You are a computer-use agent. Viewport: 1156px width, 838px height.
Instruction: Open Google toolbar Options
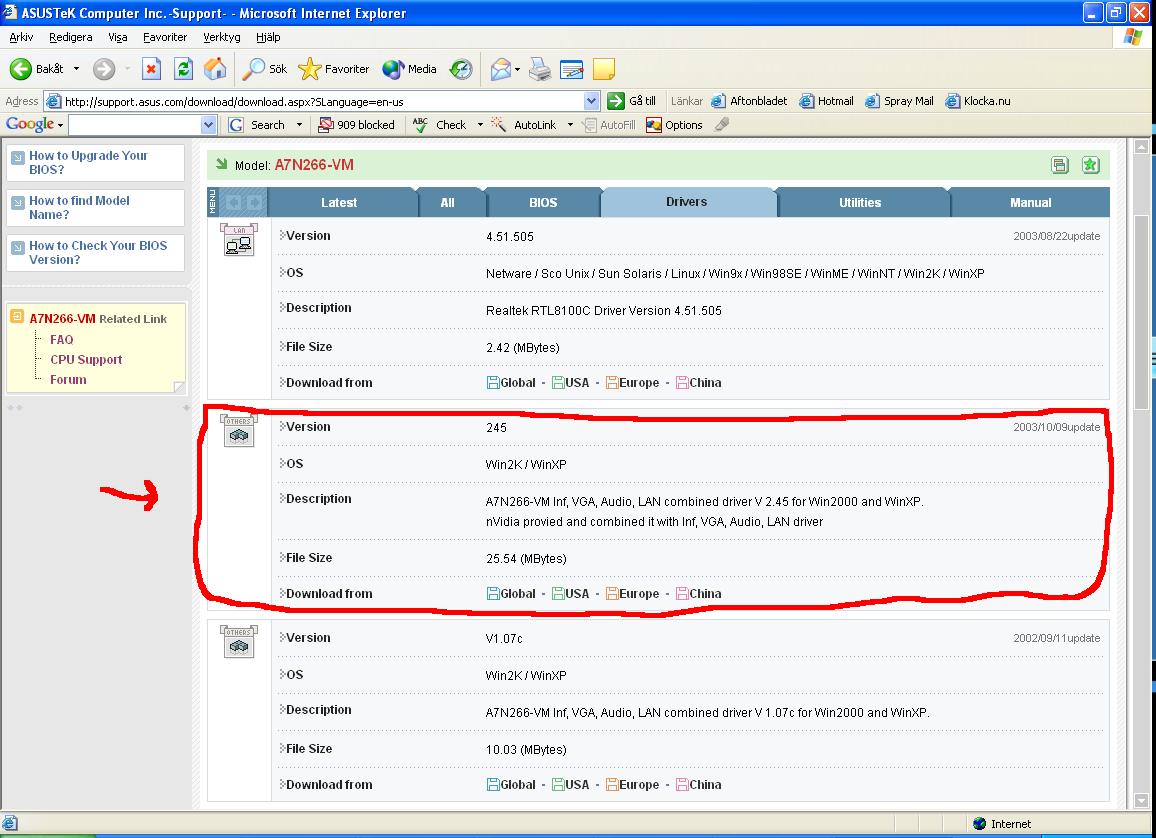click(x=675, y=125)
